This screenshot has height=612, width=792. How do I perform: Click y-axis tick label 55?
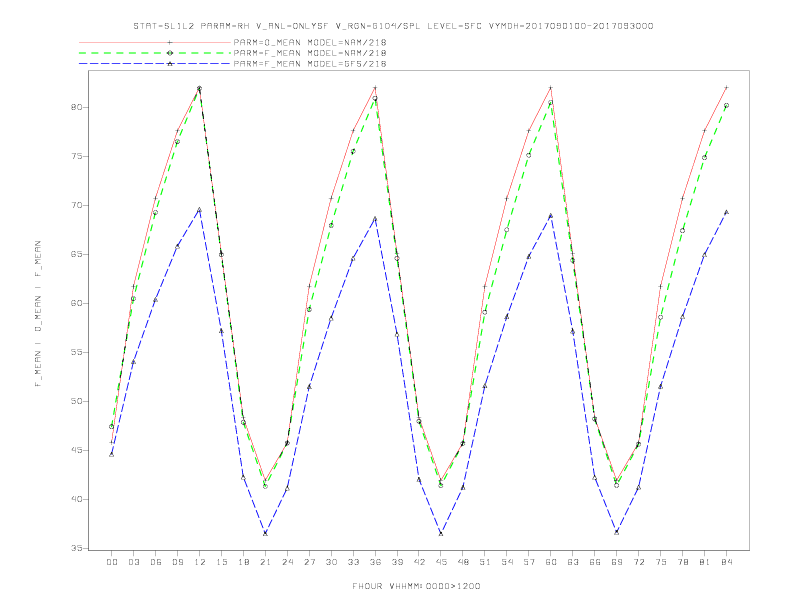[77, 352]
